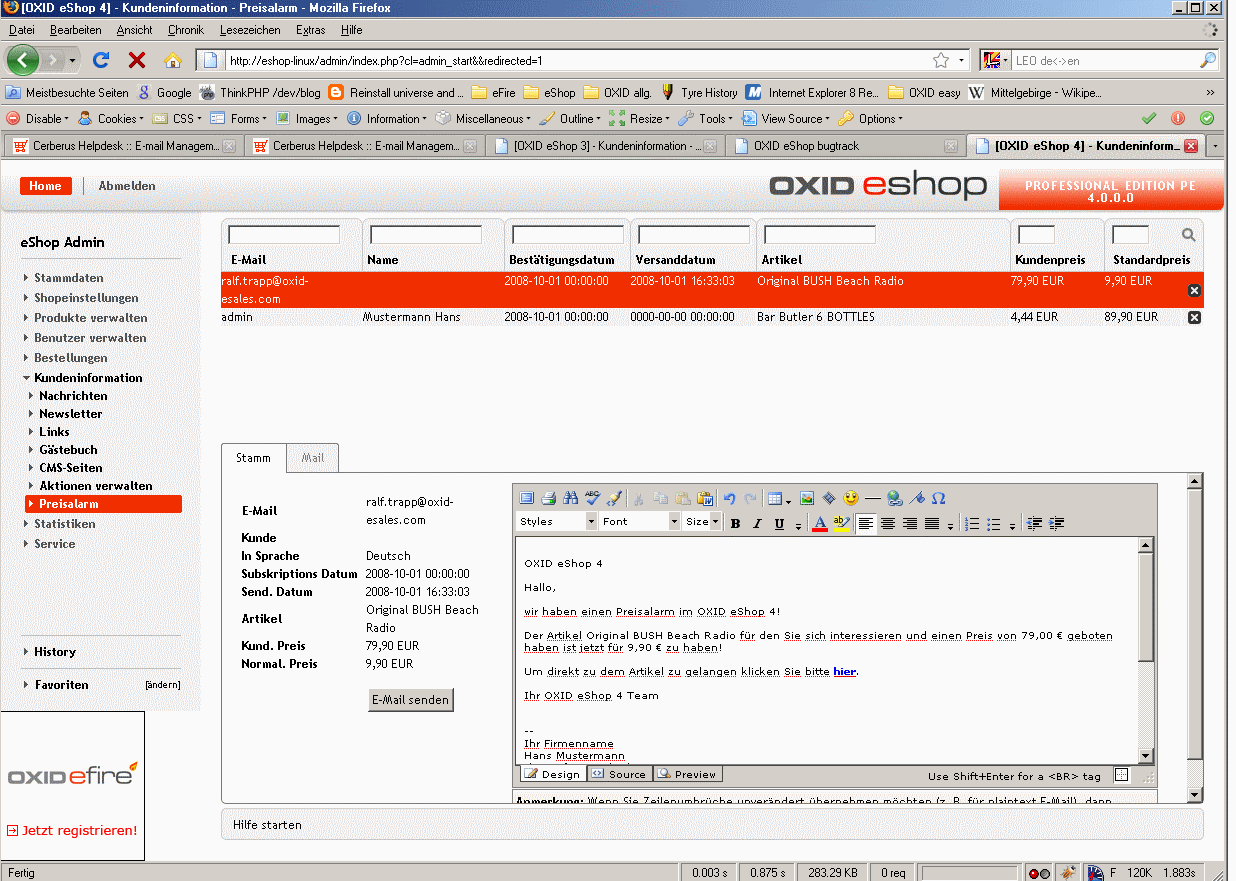Image resolution: width=1236 pixels, height=881 pixels.
Task: Open the Font dropdown in editor
Action: (640, 521)
